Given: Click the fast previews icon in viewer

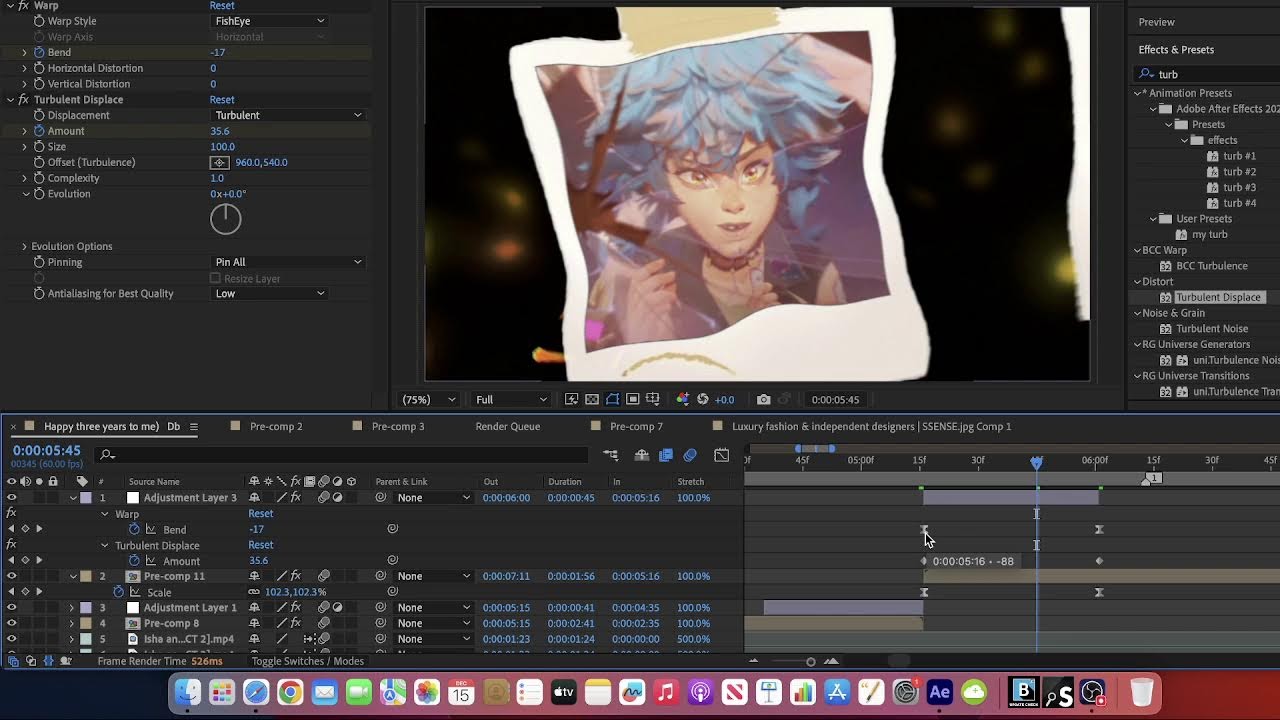Looking at the screenshot, I should click(x=572, y=399).
